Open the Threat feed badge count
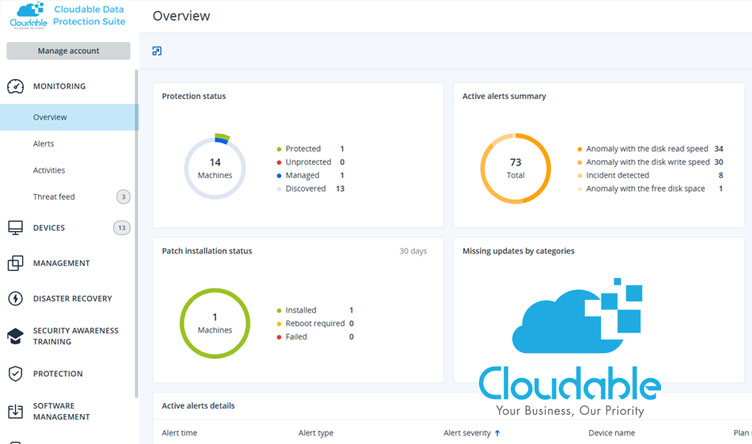 coord(123,197)
